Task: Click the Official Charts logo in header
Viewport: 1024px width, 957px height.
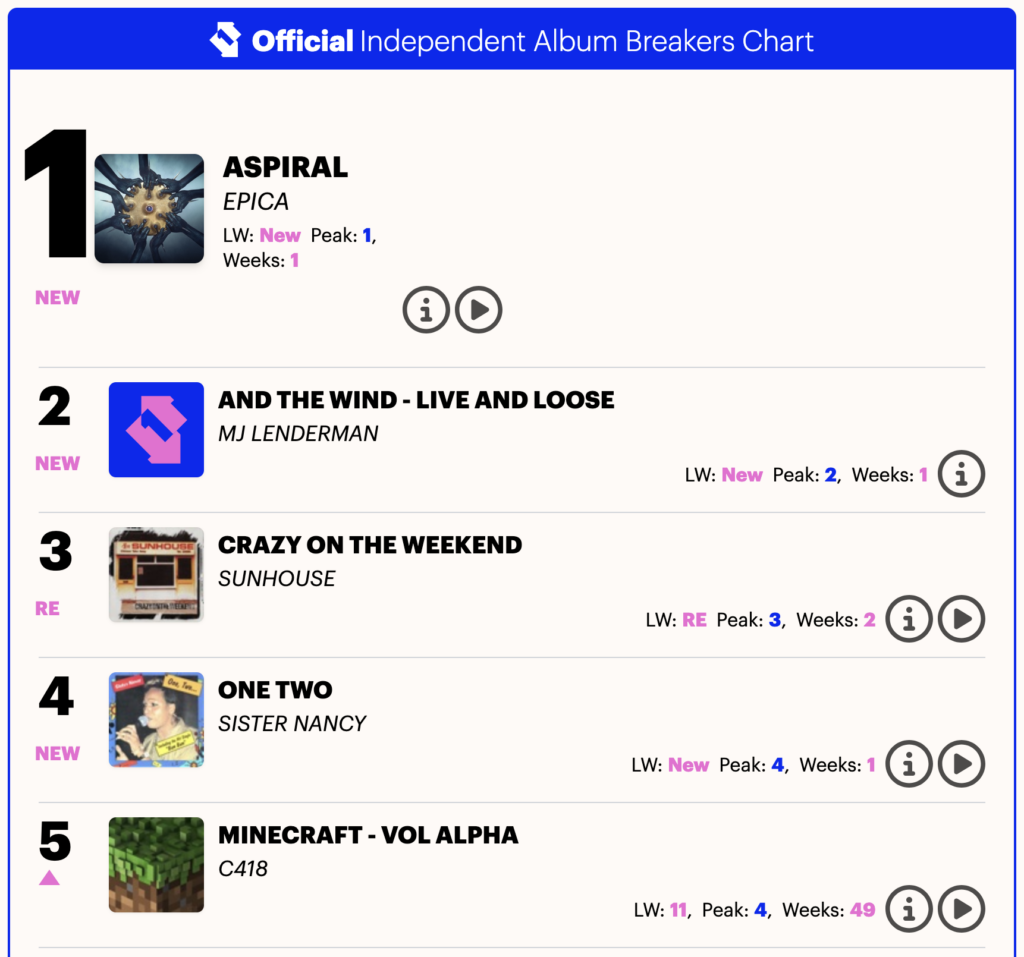Action: pos(225,41)
